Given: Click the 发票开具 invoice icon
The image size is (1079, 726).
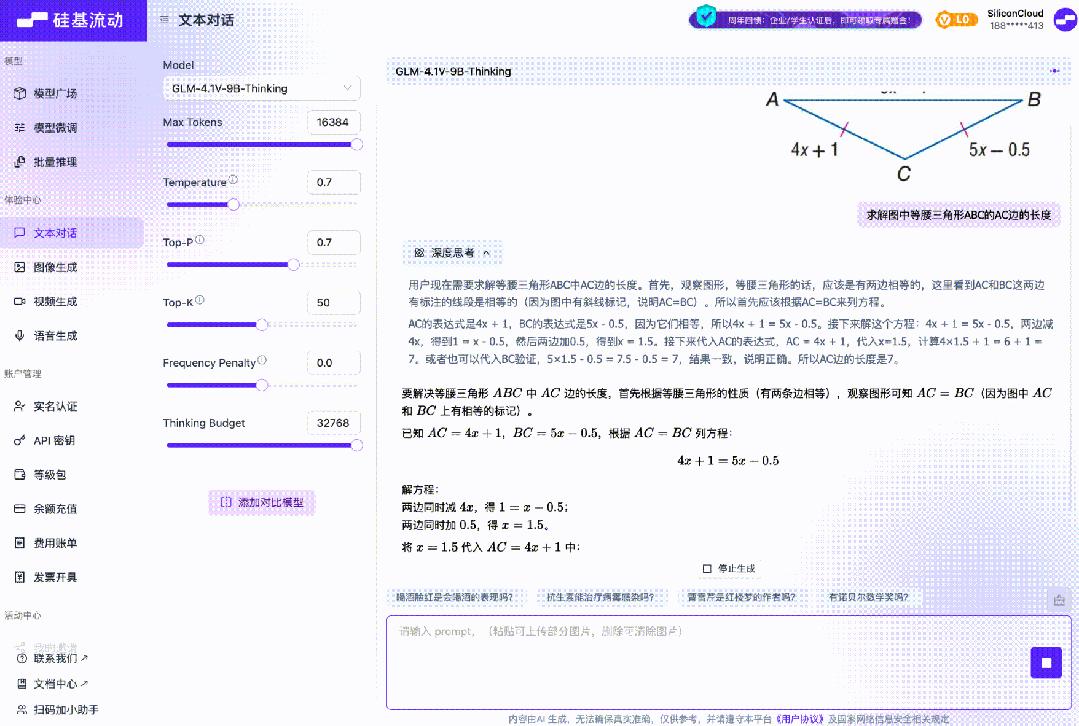Looking at the screenshot, I should click(19, 577).
